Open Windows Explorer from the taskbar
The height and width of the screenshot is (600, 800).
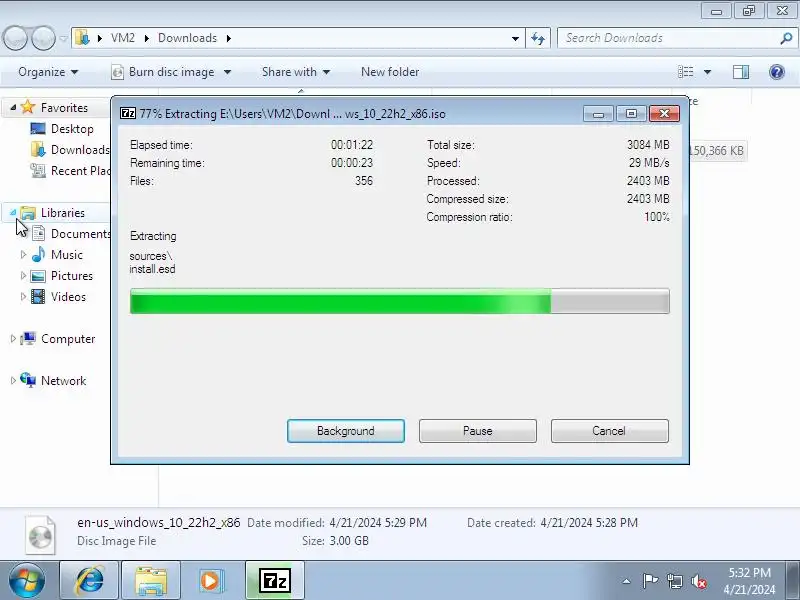pyautogui.click(x=151, y=581)
